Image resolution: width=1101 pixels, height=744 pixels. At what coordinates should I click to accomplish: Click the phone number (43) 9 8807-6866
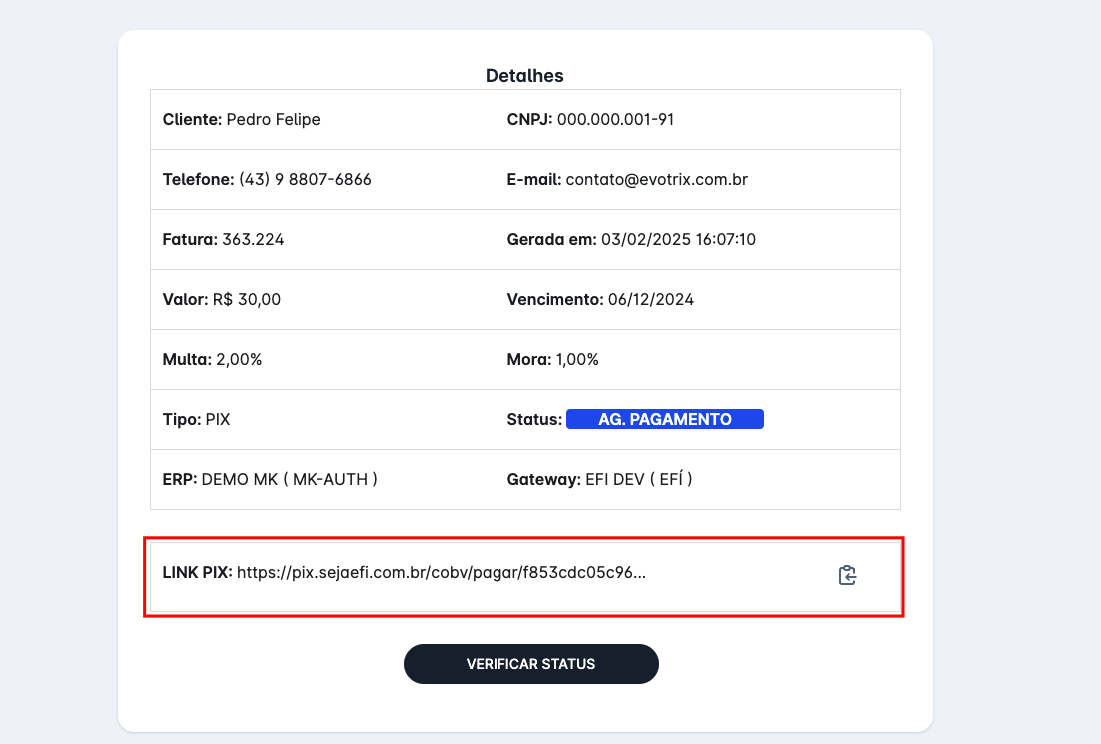tap(305, 180)
